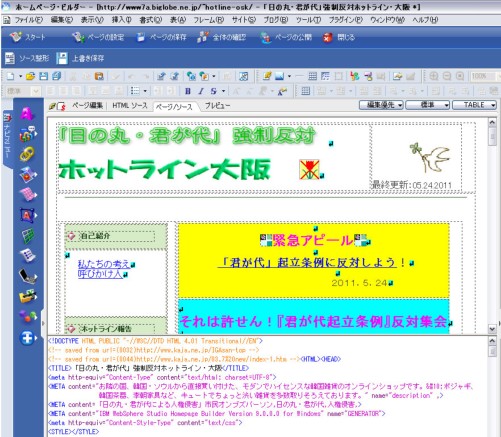This screenshot has height=437, width=501.
Task: Open the bulleted list dropdown arrow
Action: click(x=145, y=91)
